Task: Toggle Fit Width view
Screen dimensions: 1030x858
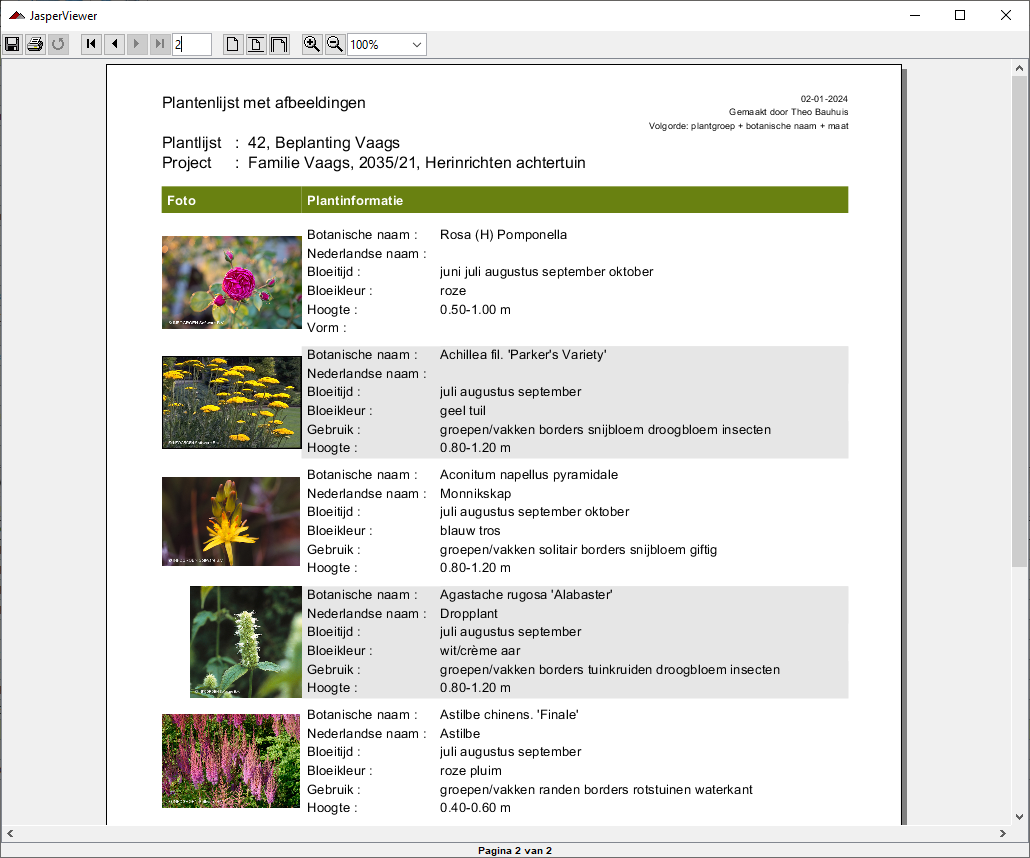Action: click(x=278, y=44)
